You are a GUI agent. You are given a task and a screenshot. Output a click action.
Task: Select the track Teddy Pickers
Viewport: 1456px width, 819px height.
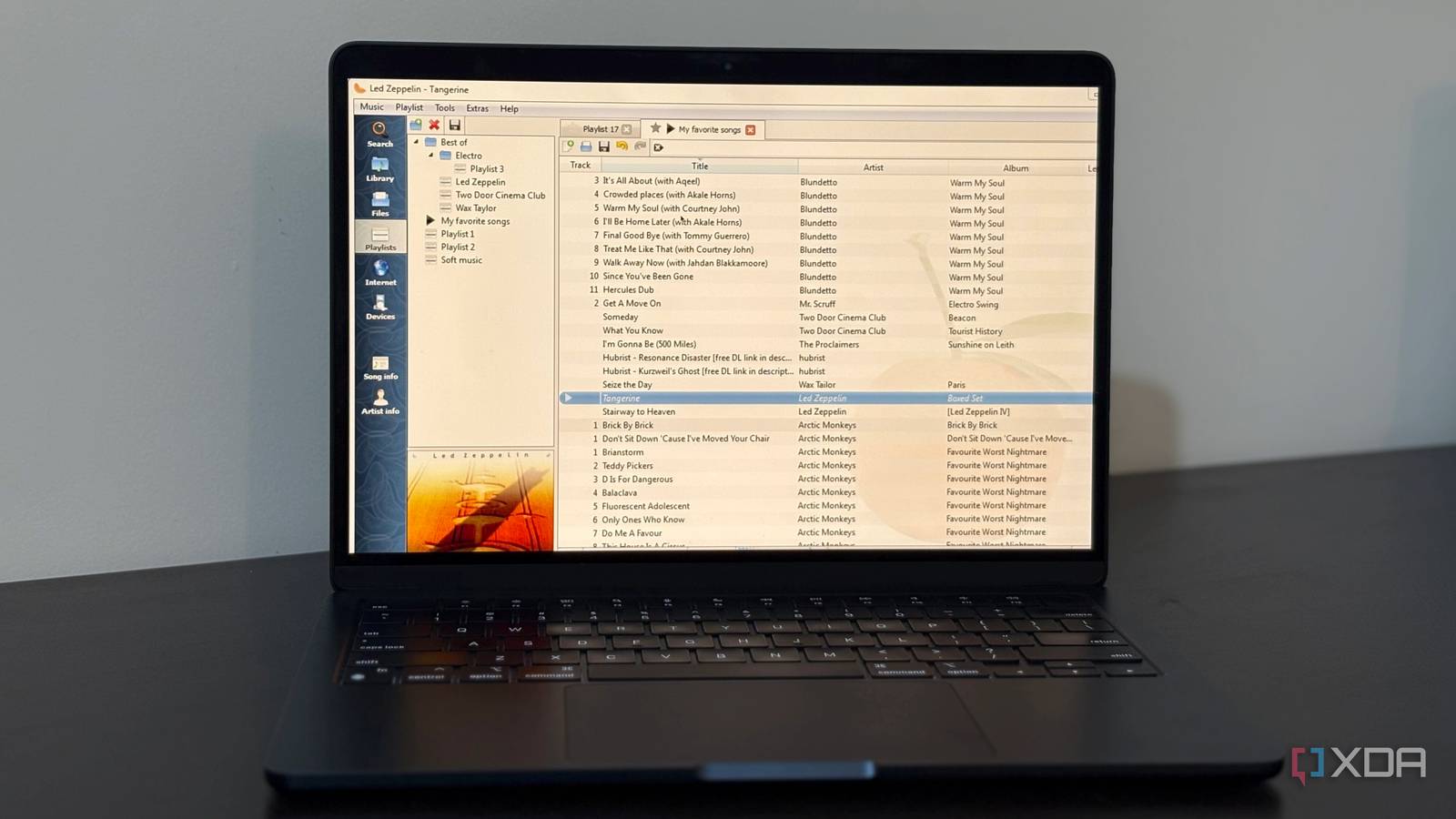pyautogui.click(x=627, y=465)
